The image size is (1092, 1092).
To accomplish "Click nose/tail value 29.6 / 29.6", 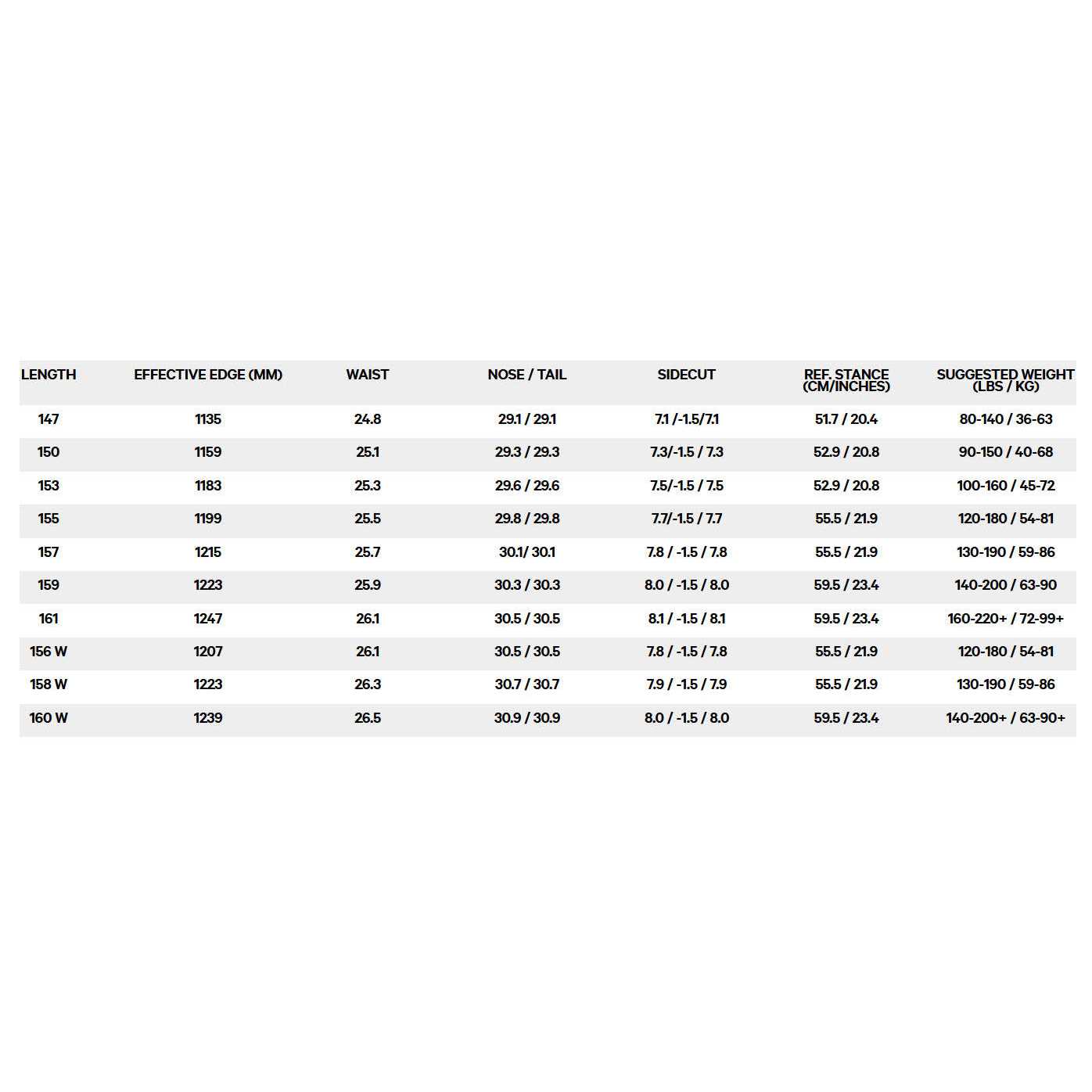I will point(526,486).
